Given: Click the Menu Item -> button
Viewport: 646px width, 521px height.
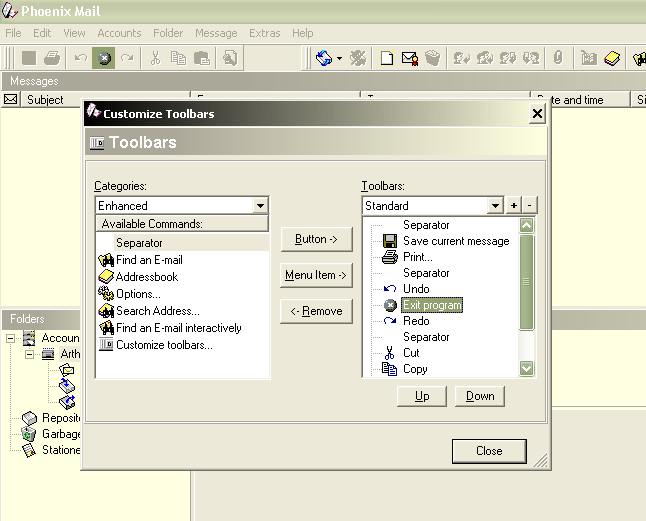Looking at the screenshot, I should pos(316,275).
